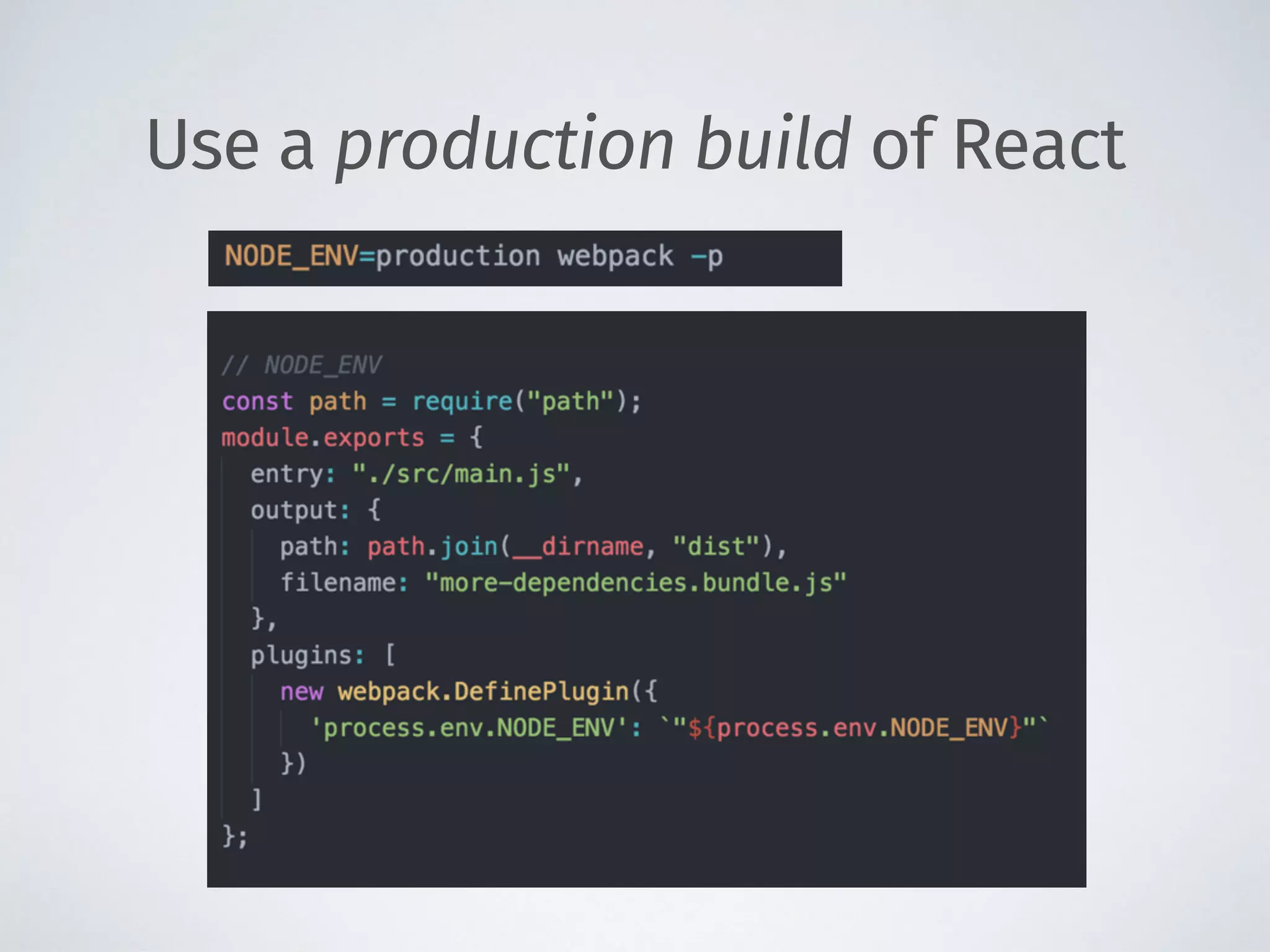The height and width of the screenshot is (952, 1270).
Task: Click the 'output: {' line
Action: (x=316, y=510)
